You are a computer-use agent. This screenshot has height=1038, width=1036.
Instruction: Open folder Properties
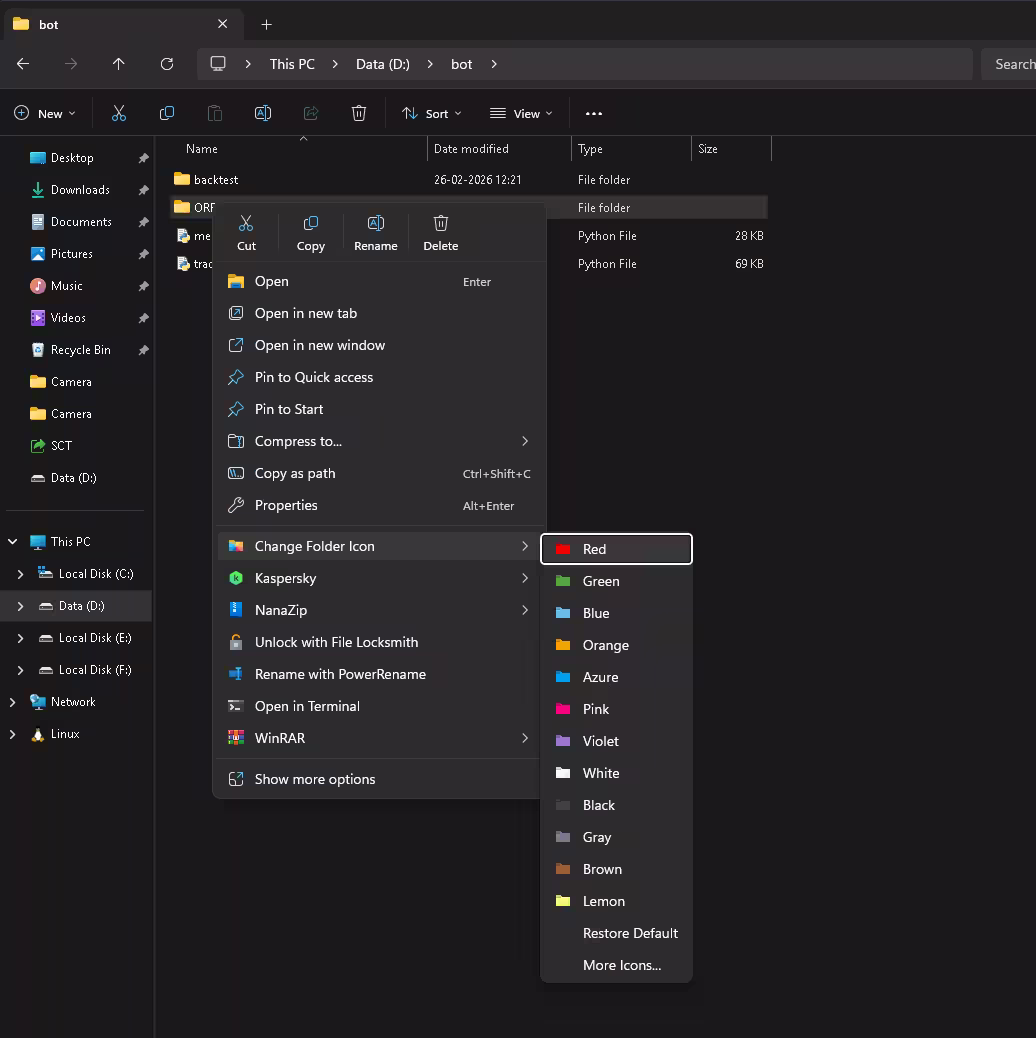pos(379,505)
